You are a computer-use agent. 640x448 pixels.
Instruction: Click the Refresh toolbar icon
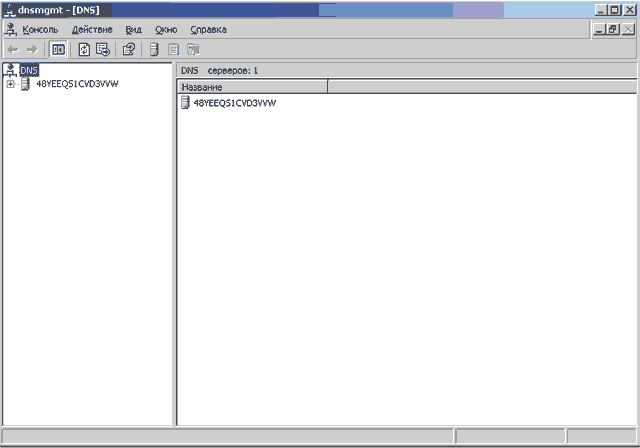click(x=84, y=50)
